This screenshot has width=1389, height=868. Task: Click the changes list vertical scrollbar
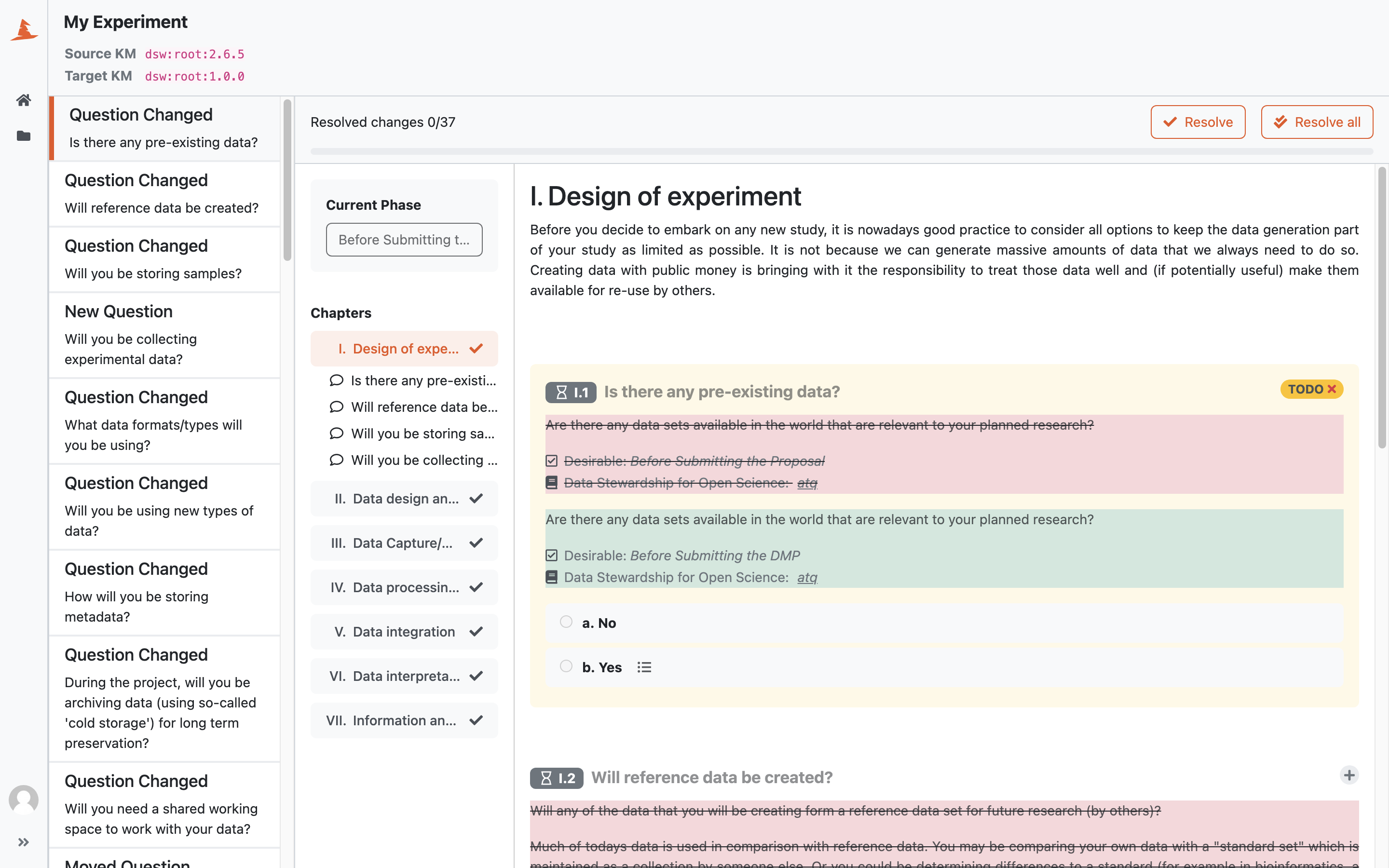[x=287, y=180]
